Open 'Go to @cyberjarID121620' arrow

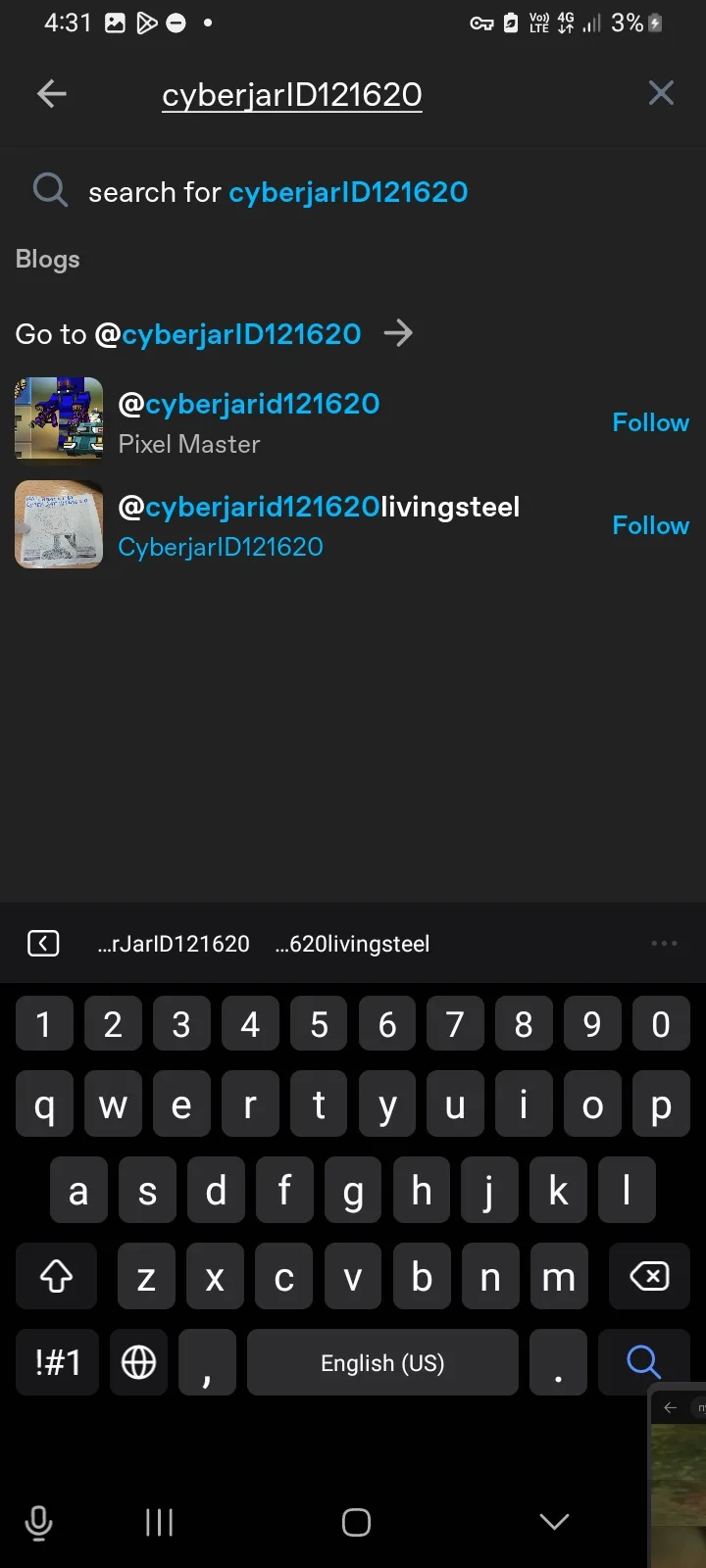(x=398, y=333)
